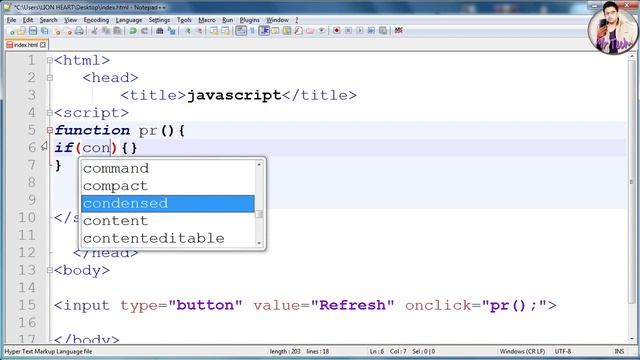
Task: Open the Window menu
Action: (x=277, y=20)
